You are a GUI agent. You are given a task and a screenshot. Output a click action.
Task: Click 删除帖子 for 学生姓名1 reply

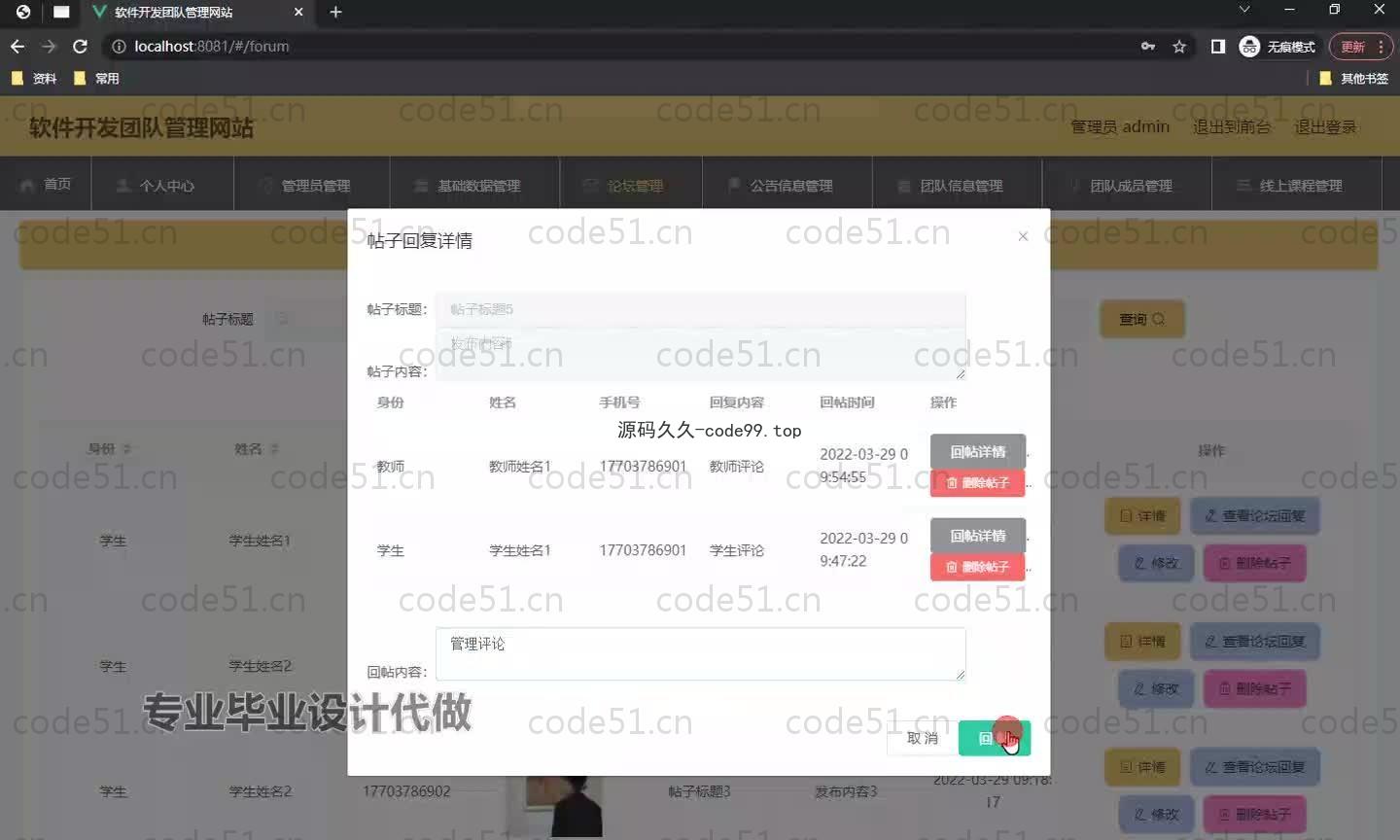click(x=977, y=567)
